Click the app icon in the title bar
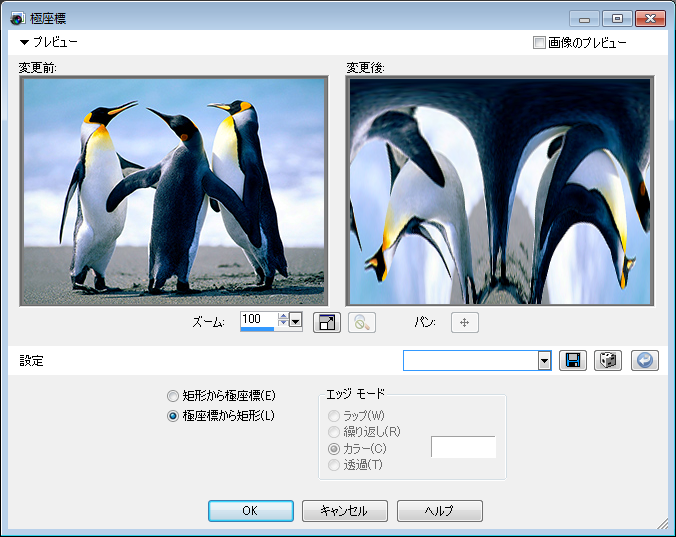 pyautogui.click(x=17, y=18)
